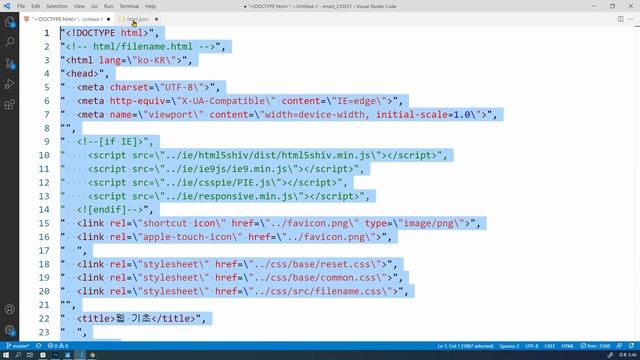Click line number 9 in the gutter
640x360 pixels.
[47, 142]
